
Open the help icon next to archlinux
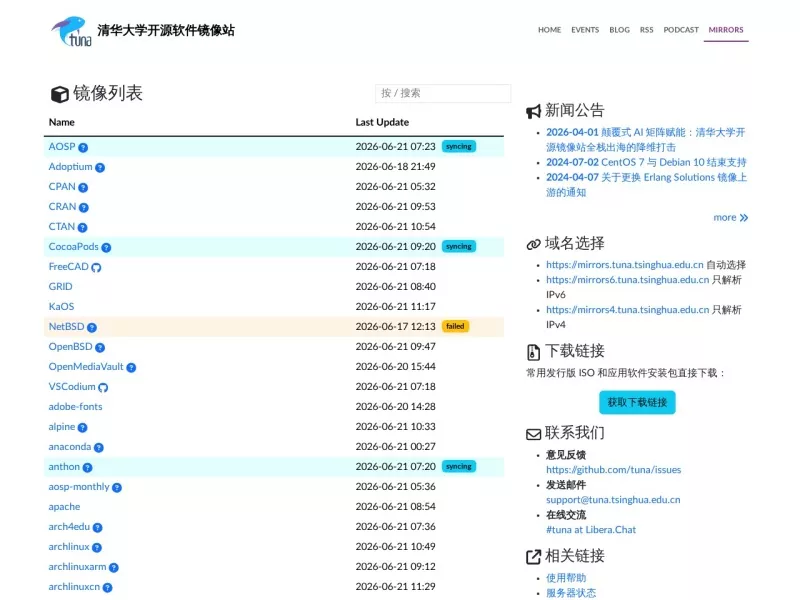click(97, 547)
